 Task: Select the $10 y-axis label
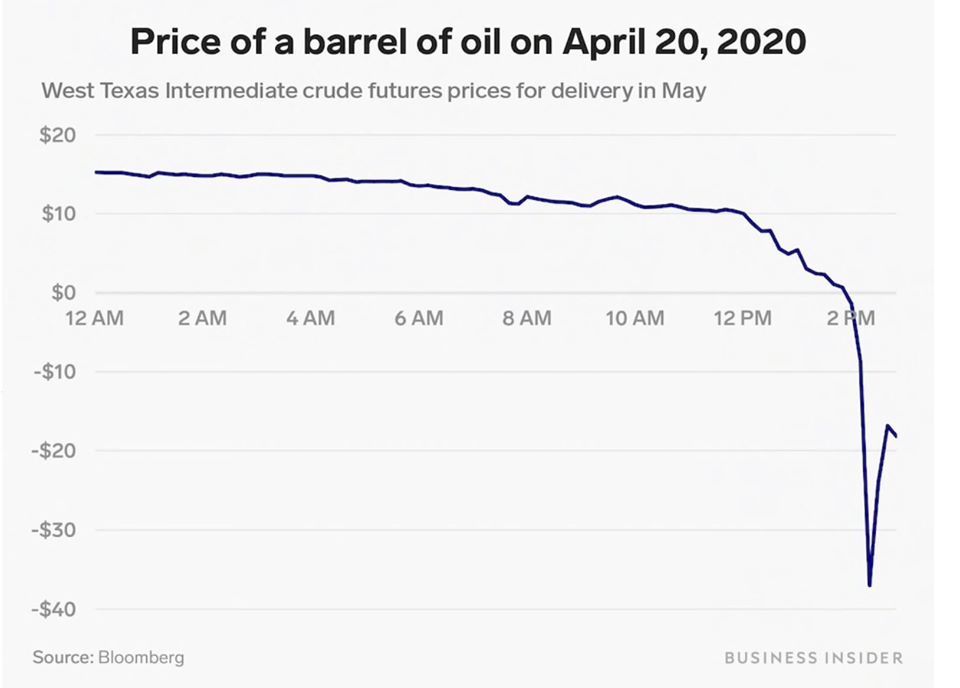59,214
